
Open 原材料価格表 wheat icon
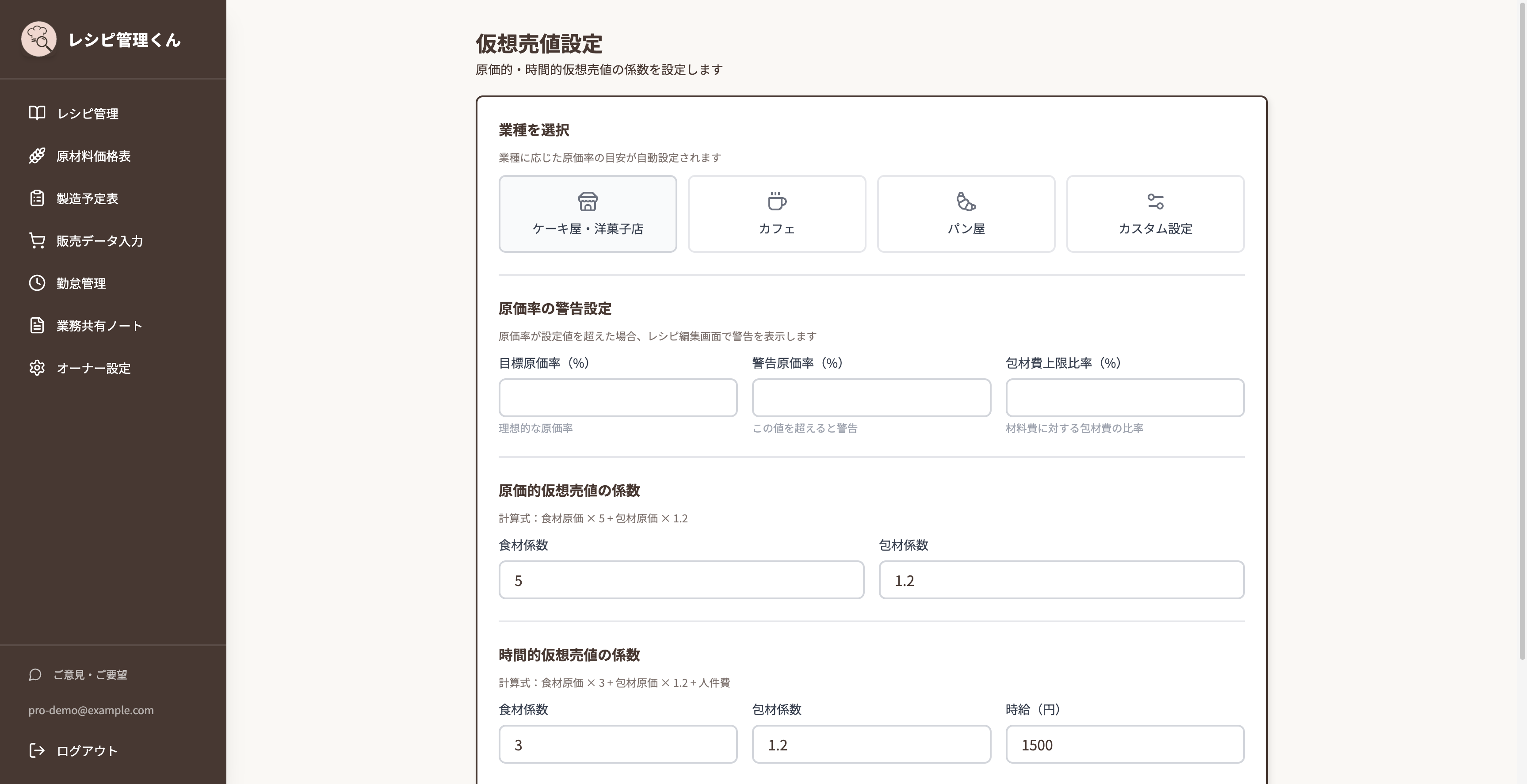(x=37, y=156)
